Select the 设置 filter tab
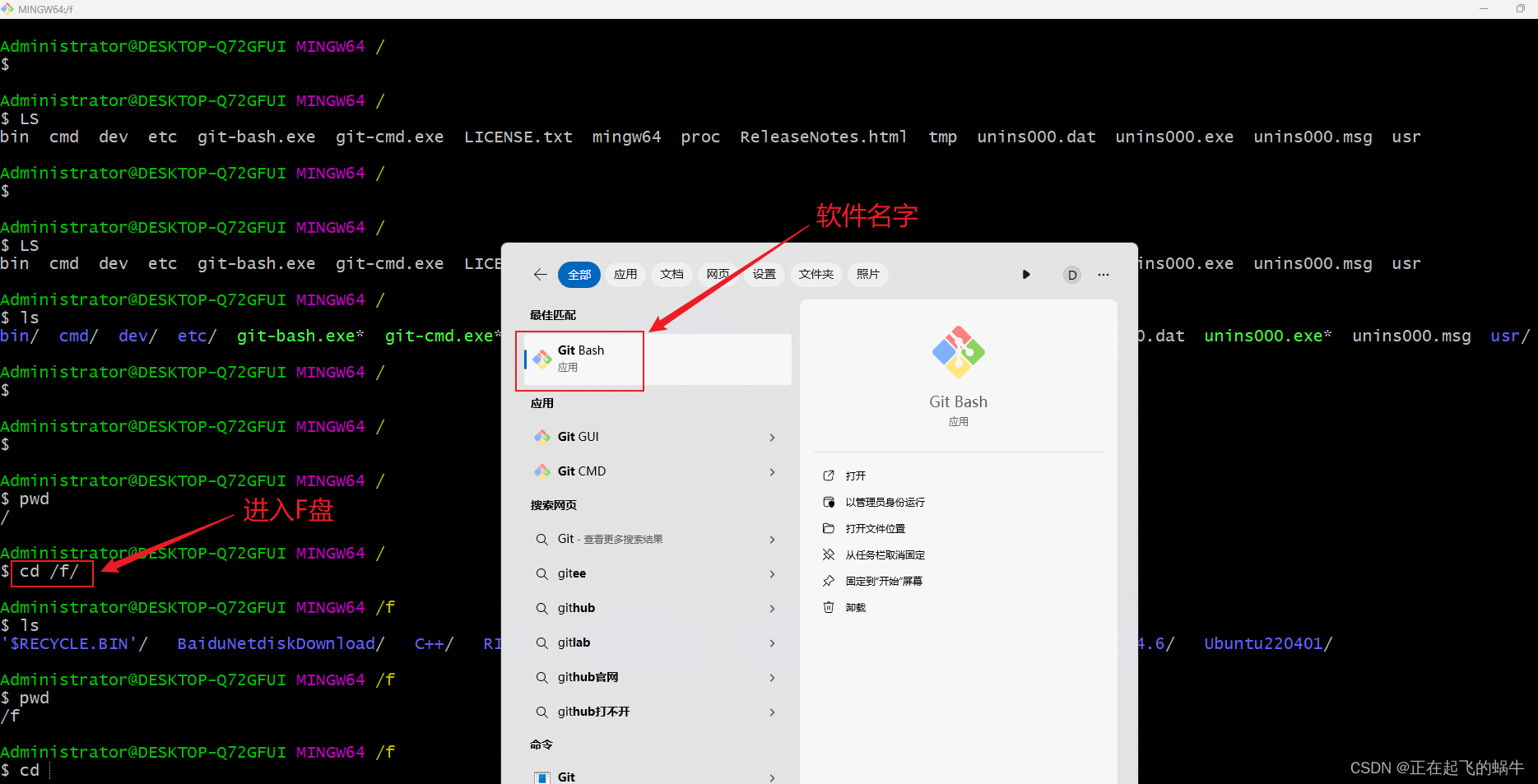1538x784 pixels. (764, 275)
